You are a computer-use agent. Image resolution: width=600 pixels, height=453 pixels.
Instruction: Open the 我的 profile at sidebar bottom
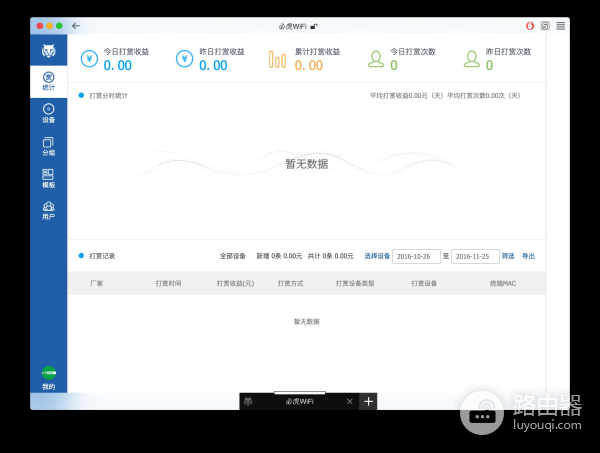pyautogui.click(x=49, y=378)
